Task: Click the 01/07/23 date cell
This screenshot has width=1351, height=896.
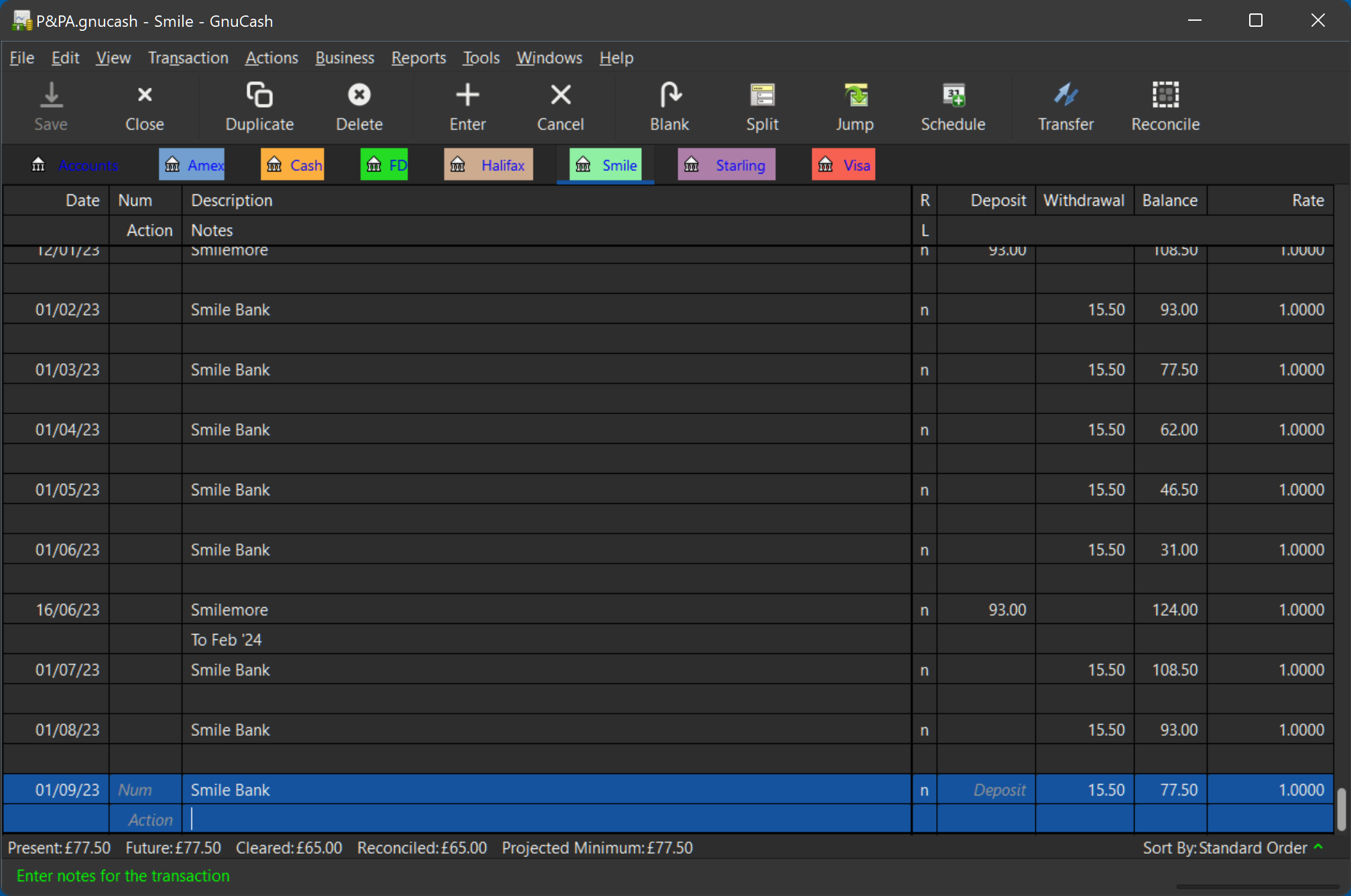Action: [57, 670]
